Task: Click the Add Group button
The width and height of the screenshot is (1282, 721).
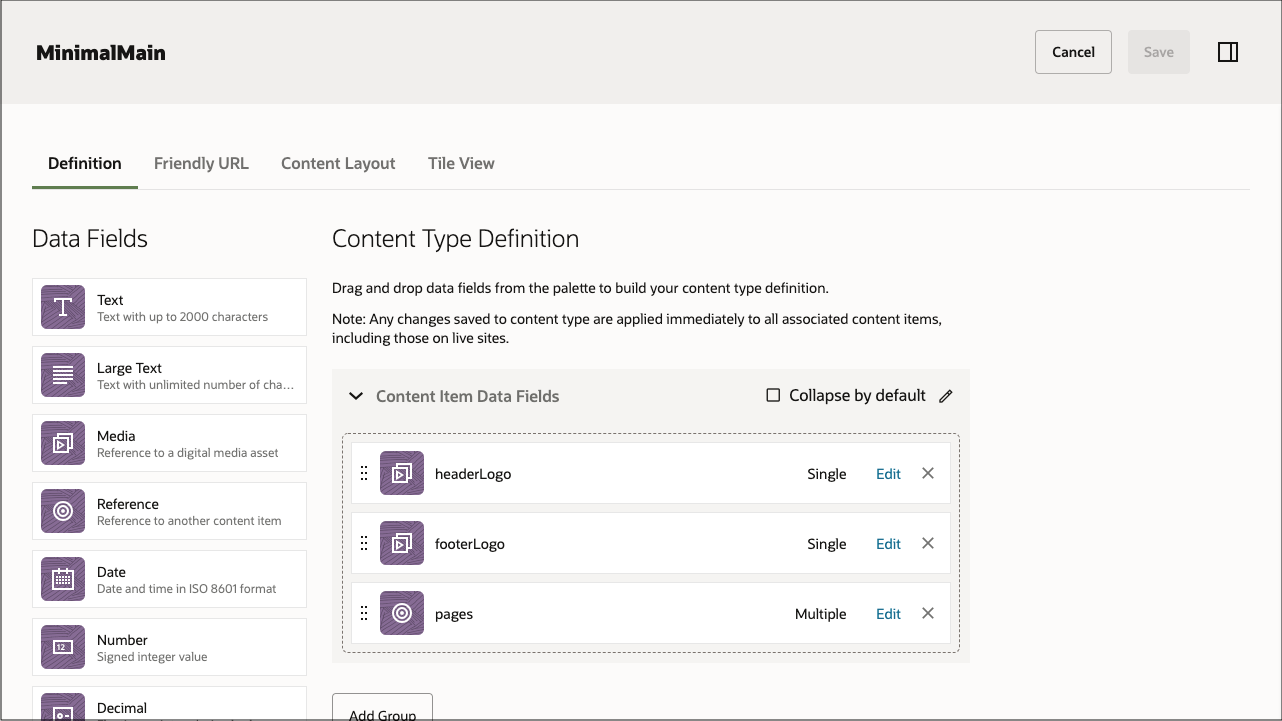Action: [x=382, y=710]
